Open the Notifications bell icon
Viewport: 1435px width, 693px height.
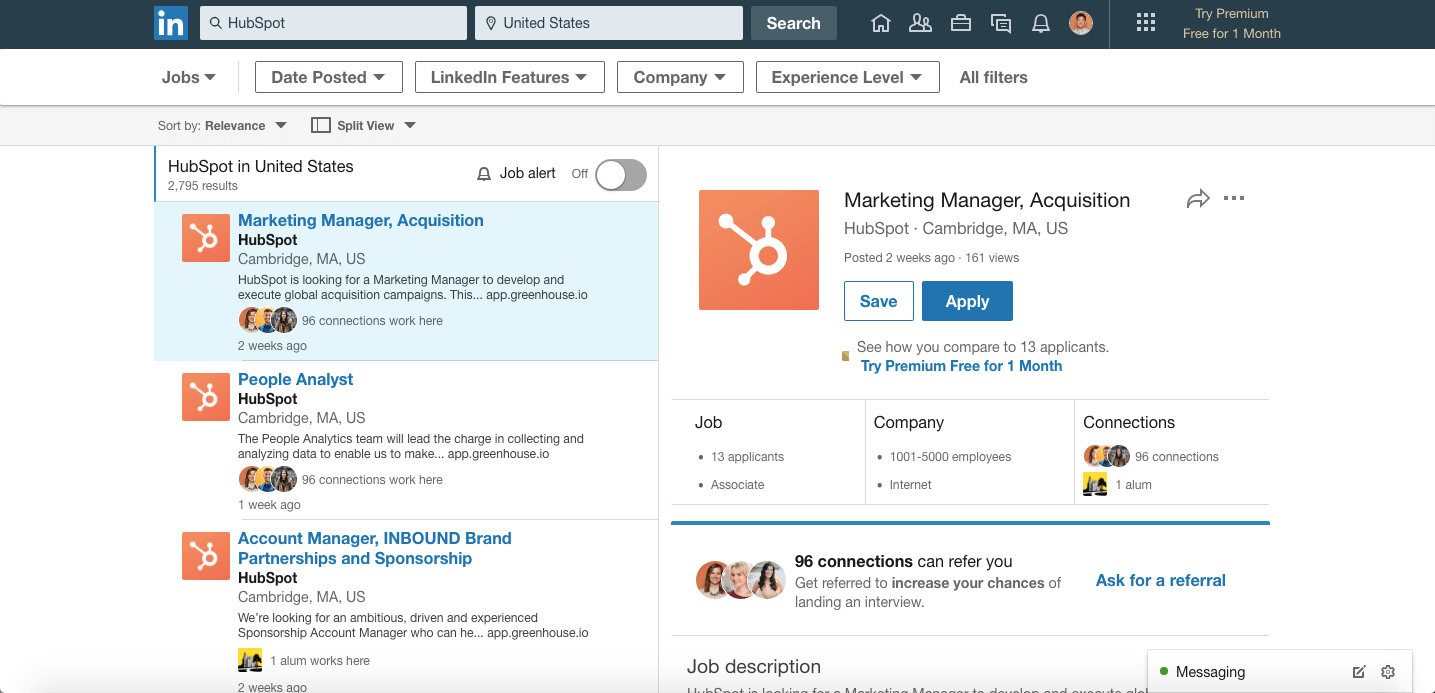coord(1041,23)
